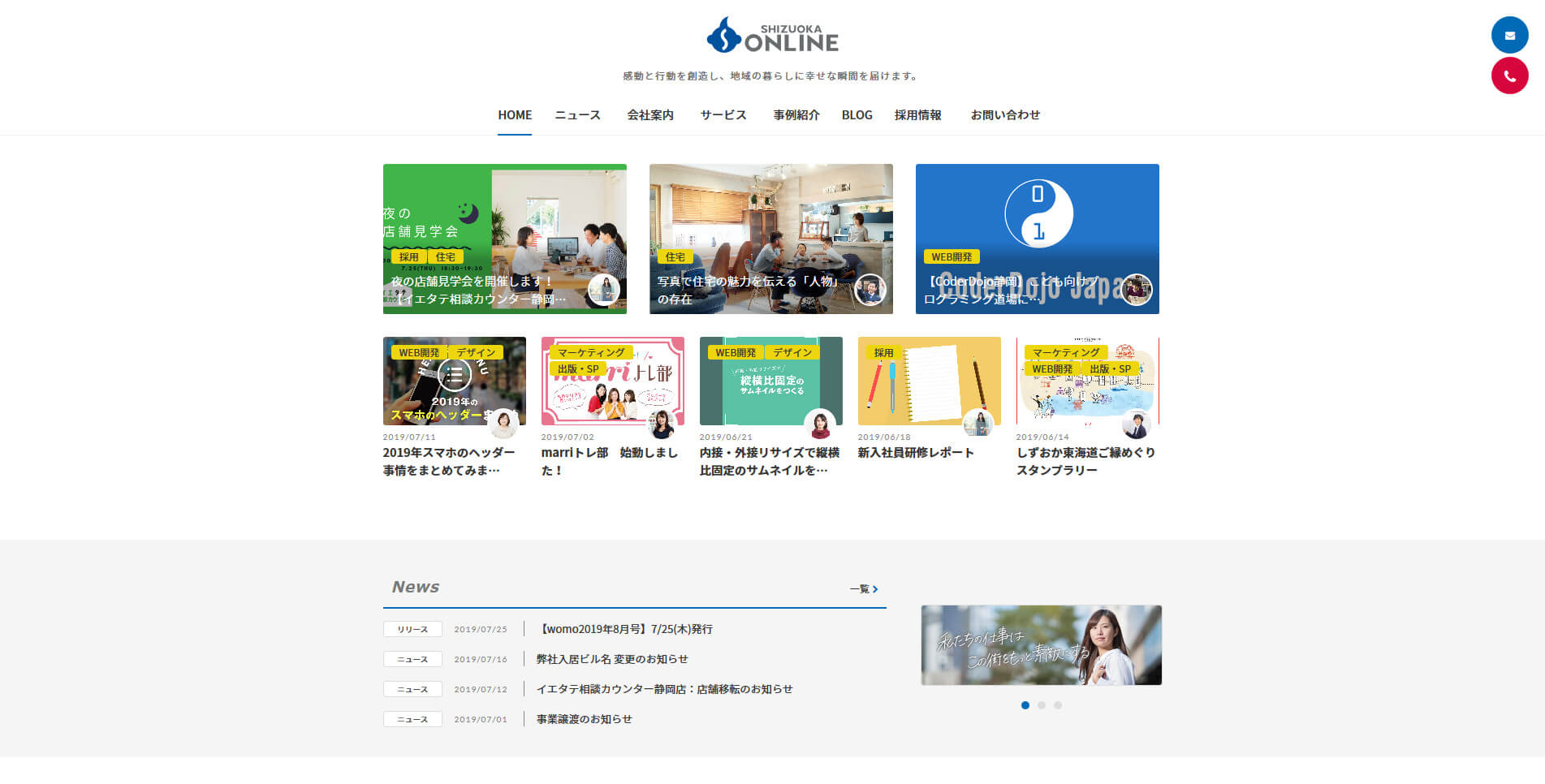Click author avatar on しずおか東海道ご縁めぐり post
This screenshot has width=1545, height=784.
click(1137, 424)
